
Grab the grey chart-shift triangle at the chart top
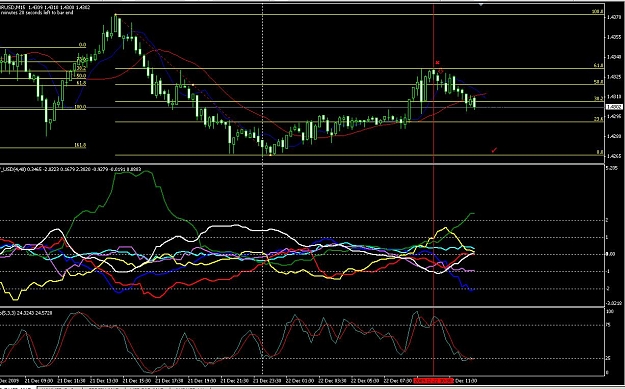pos(481,4)
